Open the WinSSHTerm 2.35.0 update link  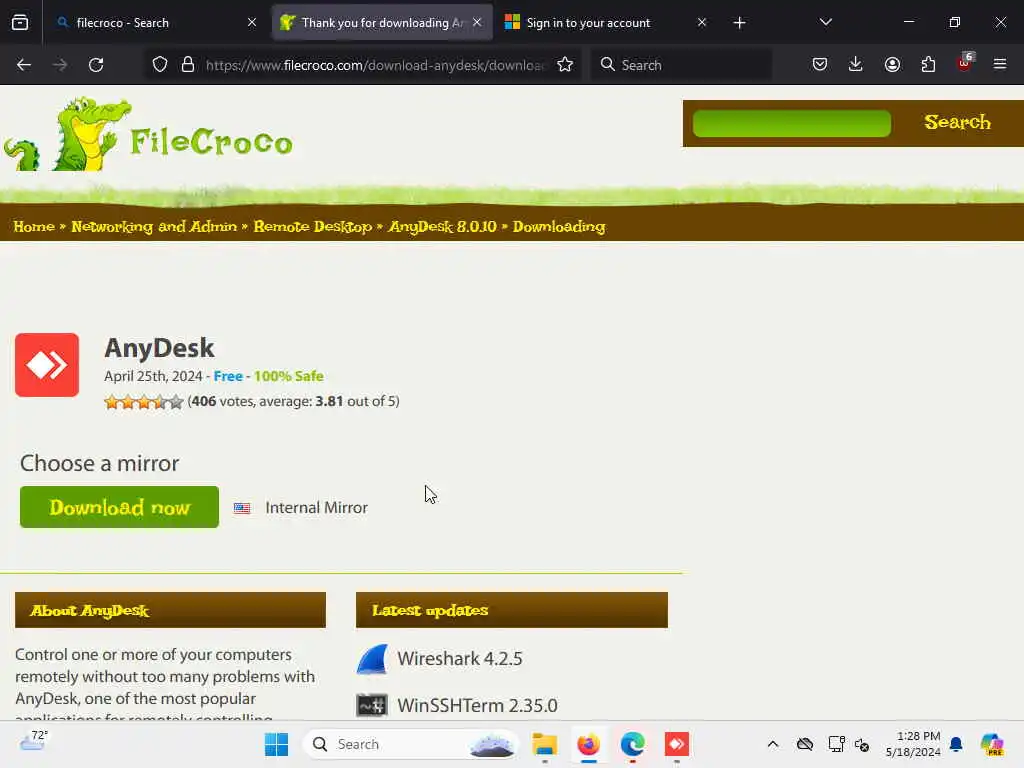[477, 705]
